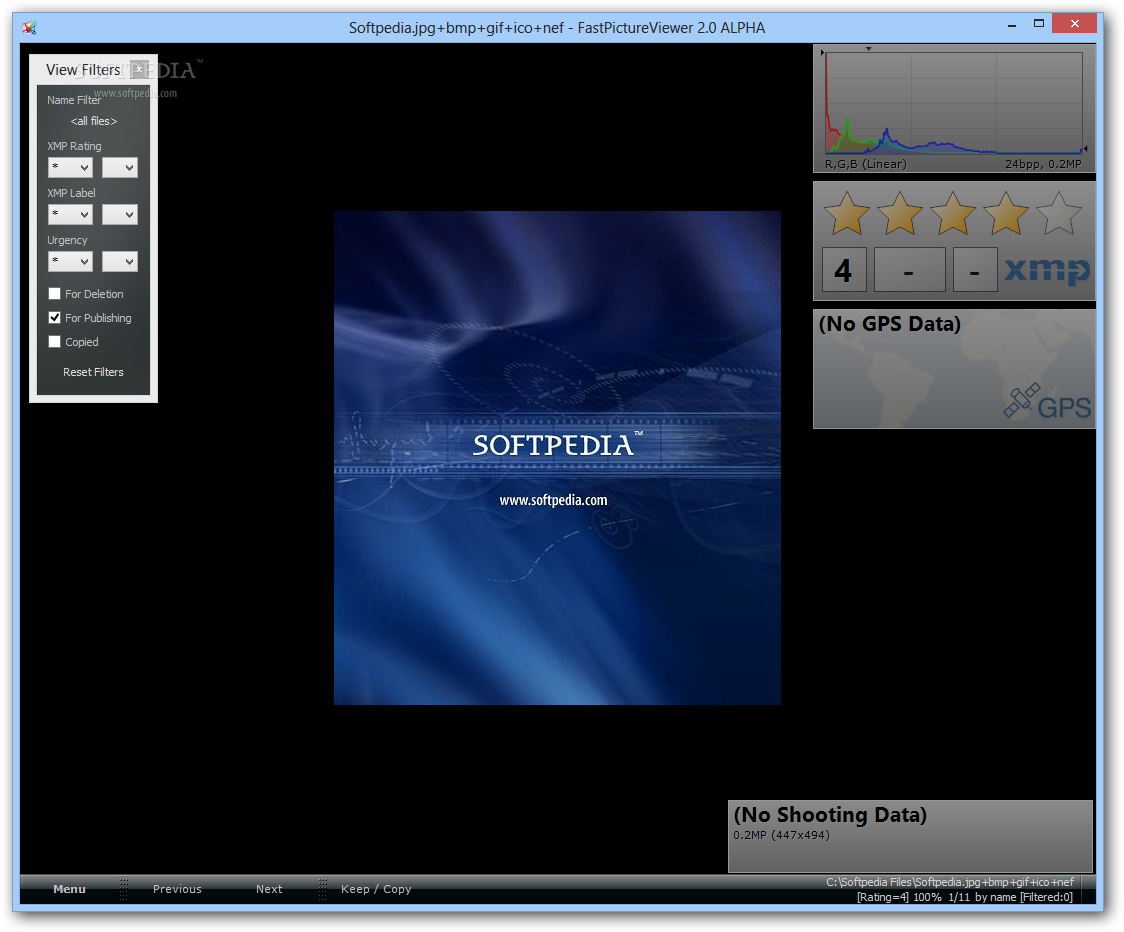Click the 0.2MP (447x494) size text
Image resolution: width=1124 pixels, height=932 pixels.
781,835
